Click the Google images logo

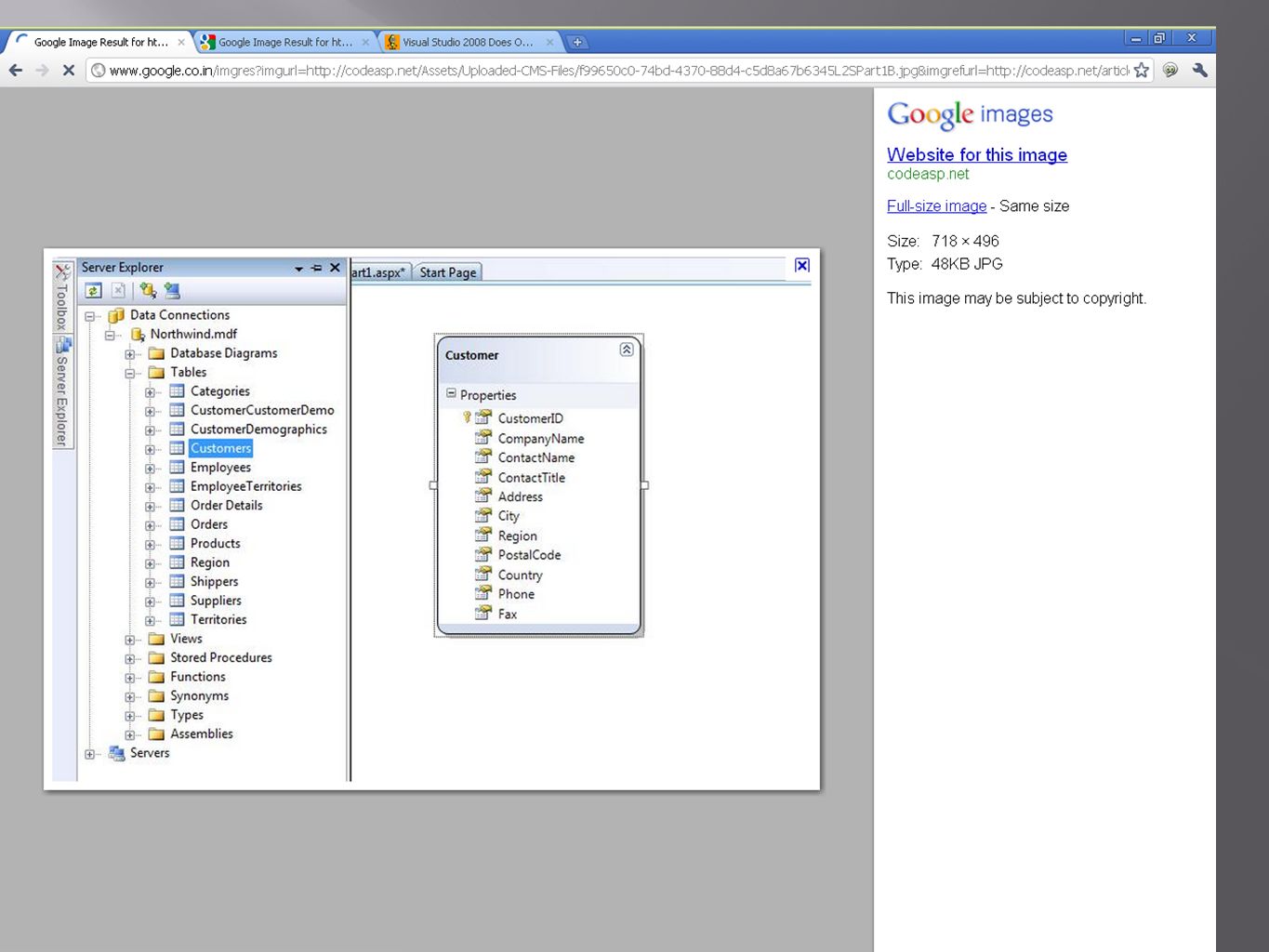pos(970,114)
